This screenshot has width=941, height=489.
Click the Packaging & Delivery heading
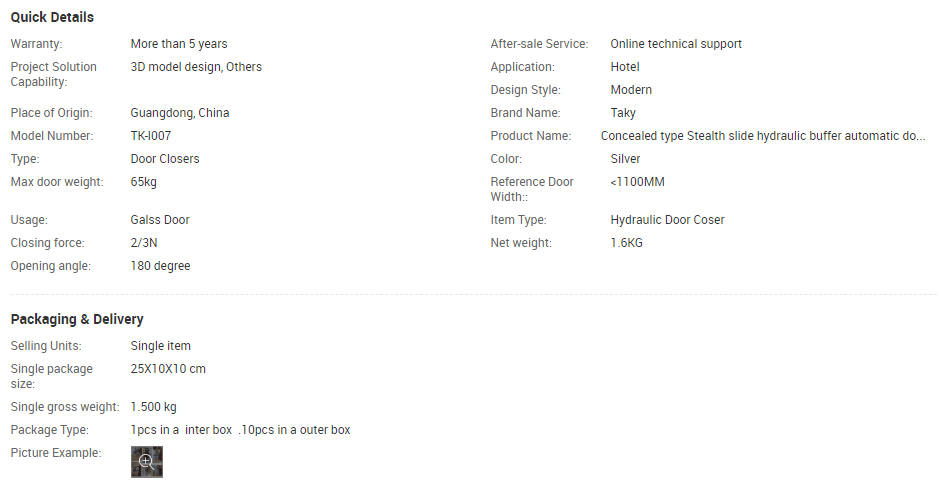77,319
